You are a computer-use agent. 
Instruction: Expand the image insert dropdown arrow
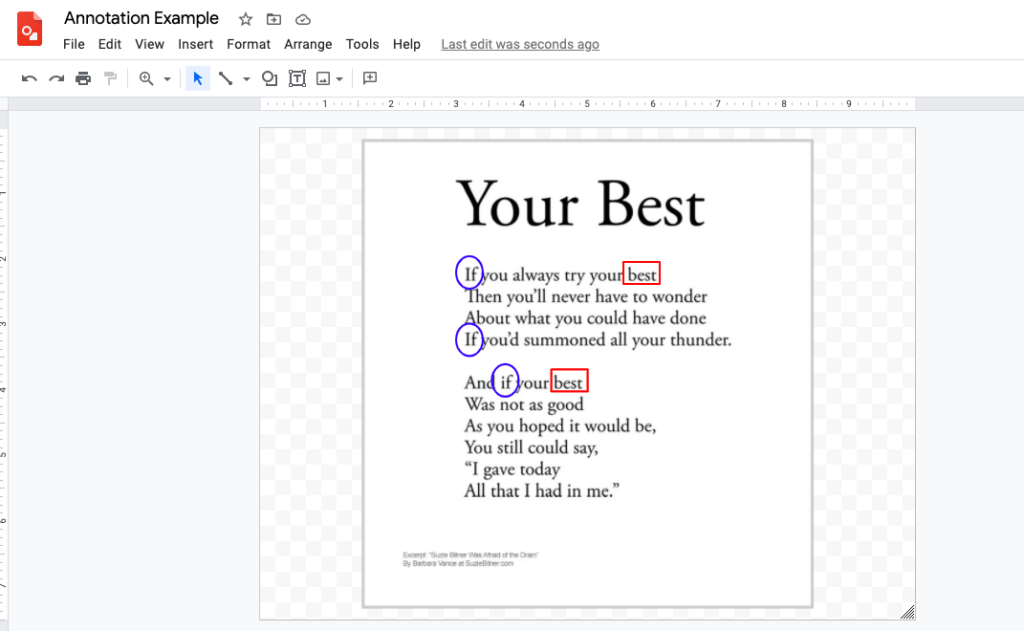[x=339, y=79]
